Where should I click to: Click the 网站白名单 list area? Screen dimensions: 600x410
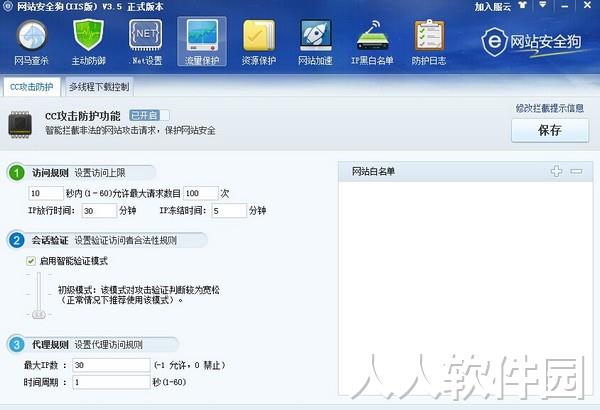pyautogui.click(x=465, y=288)
